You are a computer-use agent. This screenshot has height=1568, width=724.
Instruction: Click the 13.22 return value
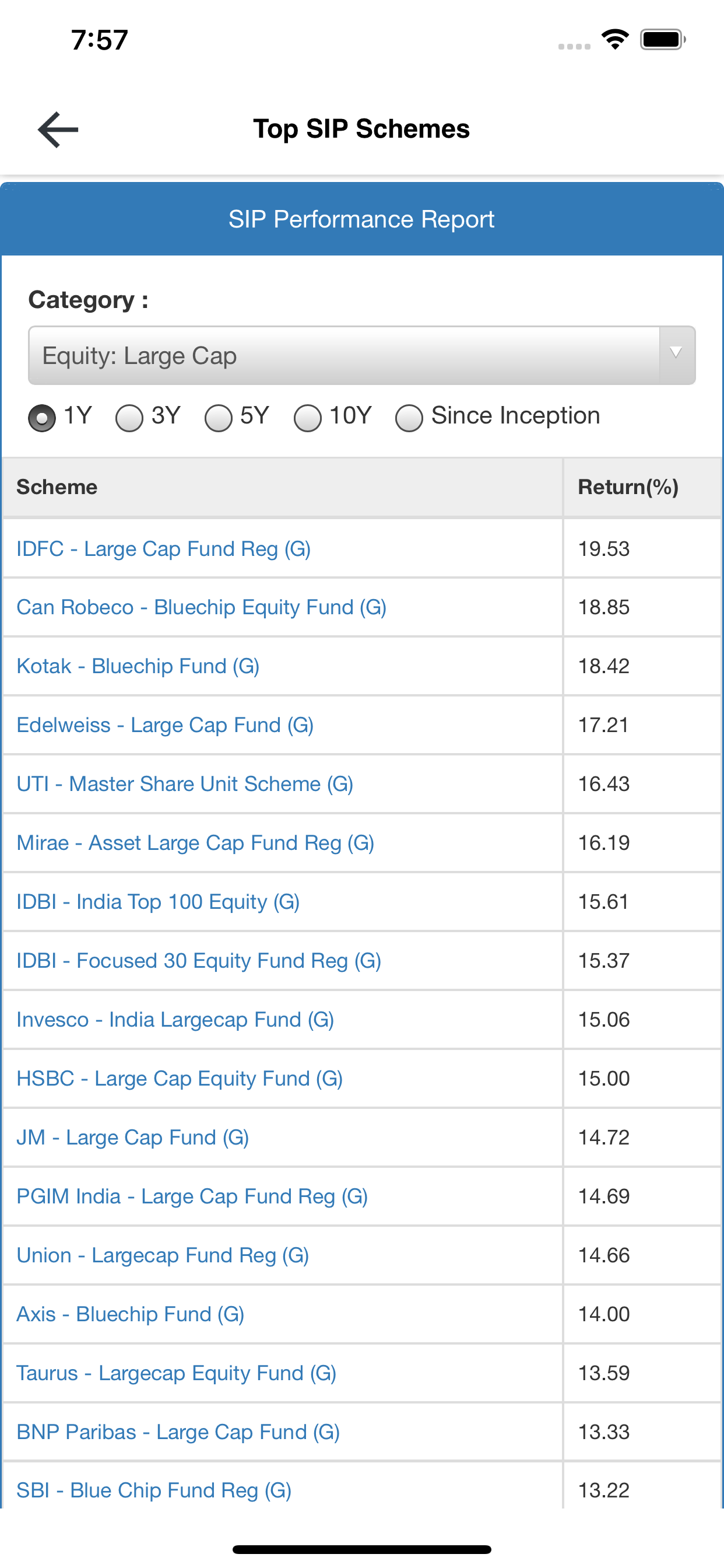tap(603, 1490)
